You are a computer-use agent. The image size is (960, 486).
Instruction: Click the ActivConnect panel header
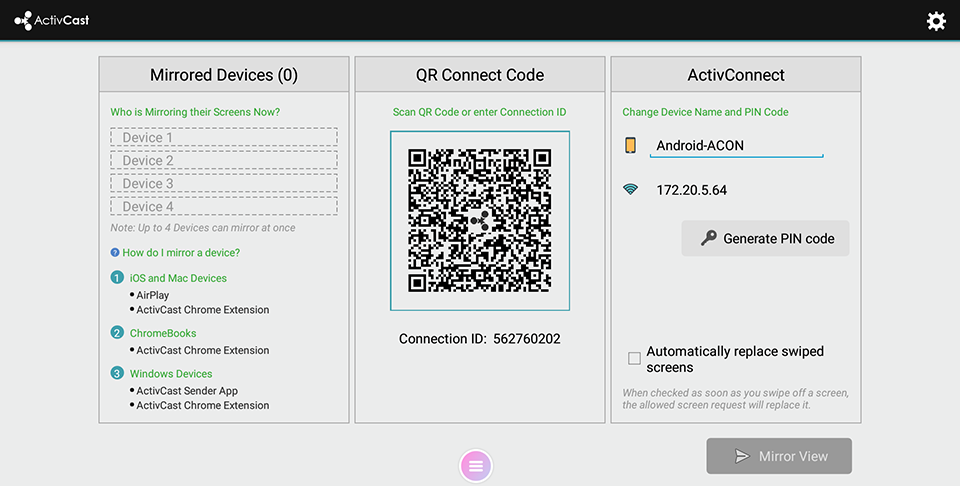point(736,75)
